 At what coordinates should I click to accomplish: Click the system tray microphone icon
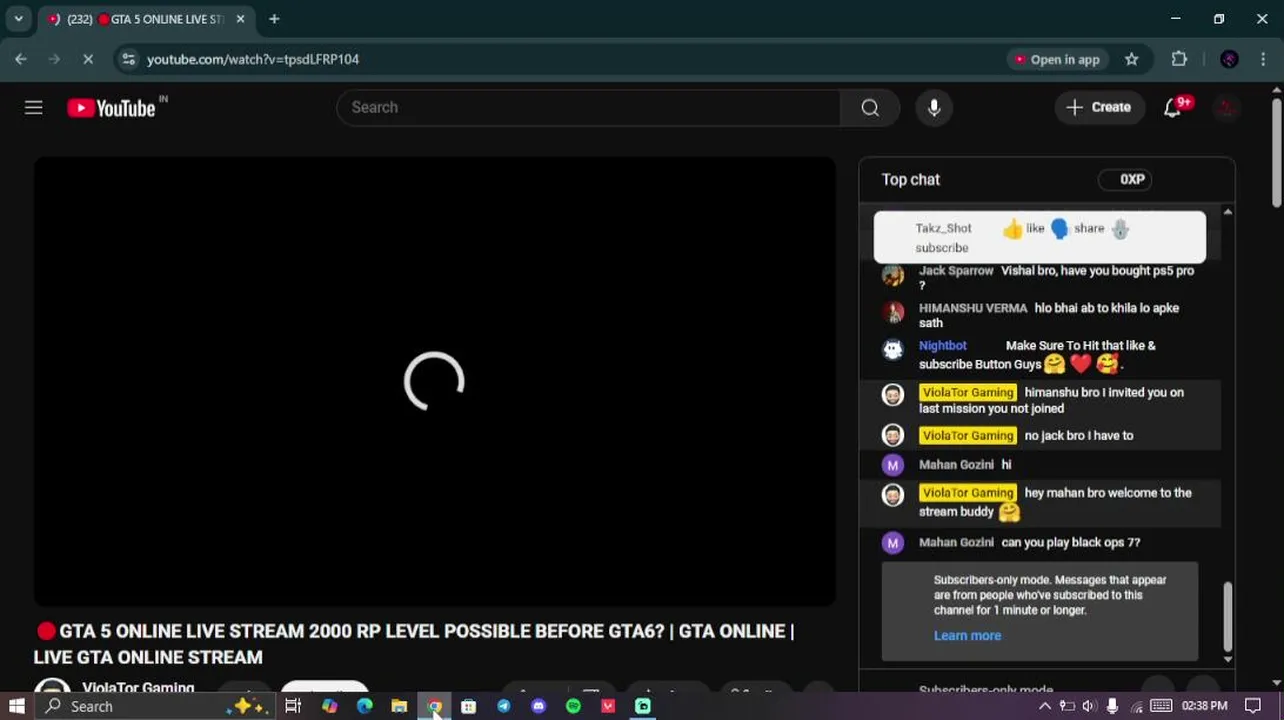tap(1112, 706)
